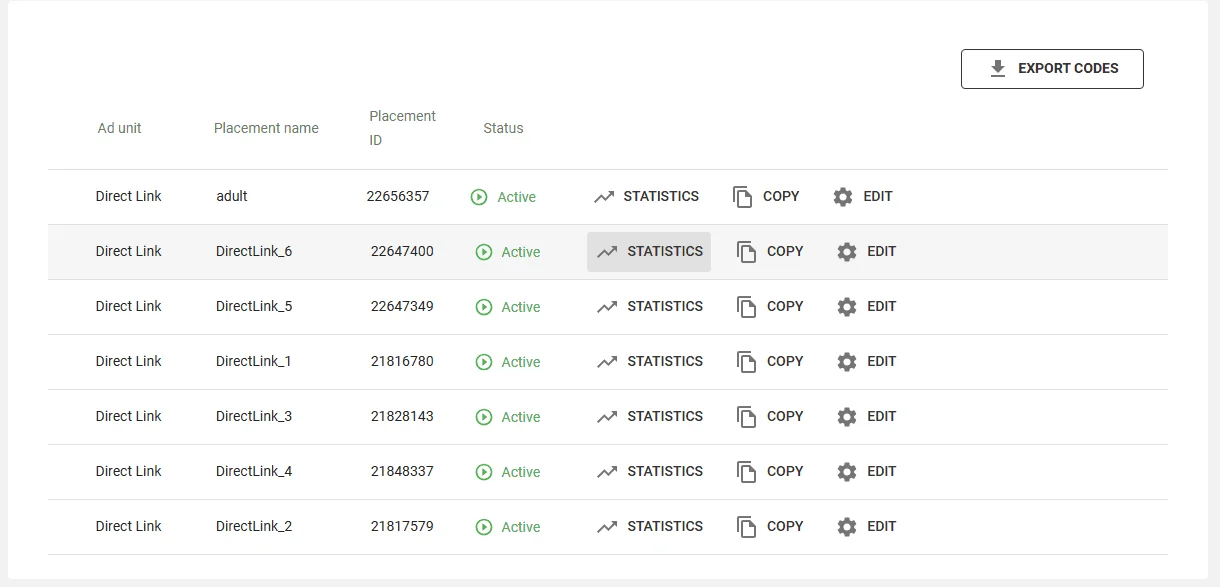The height and width of the screenshot is (587, 1220).
Task: Click the edit gear icon for DirectLink_3
Action: (847, 417)
